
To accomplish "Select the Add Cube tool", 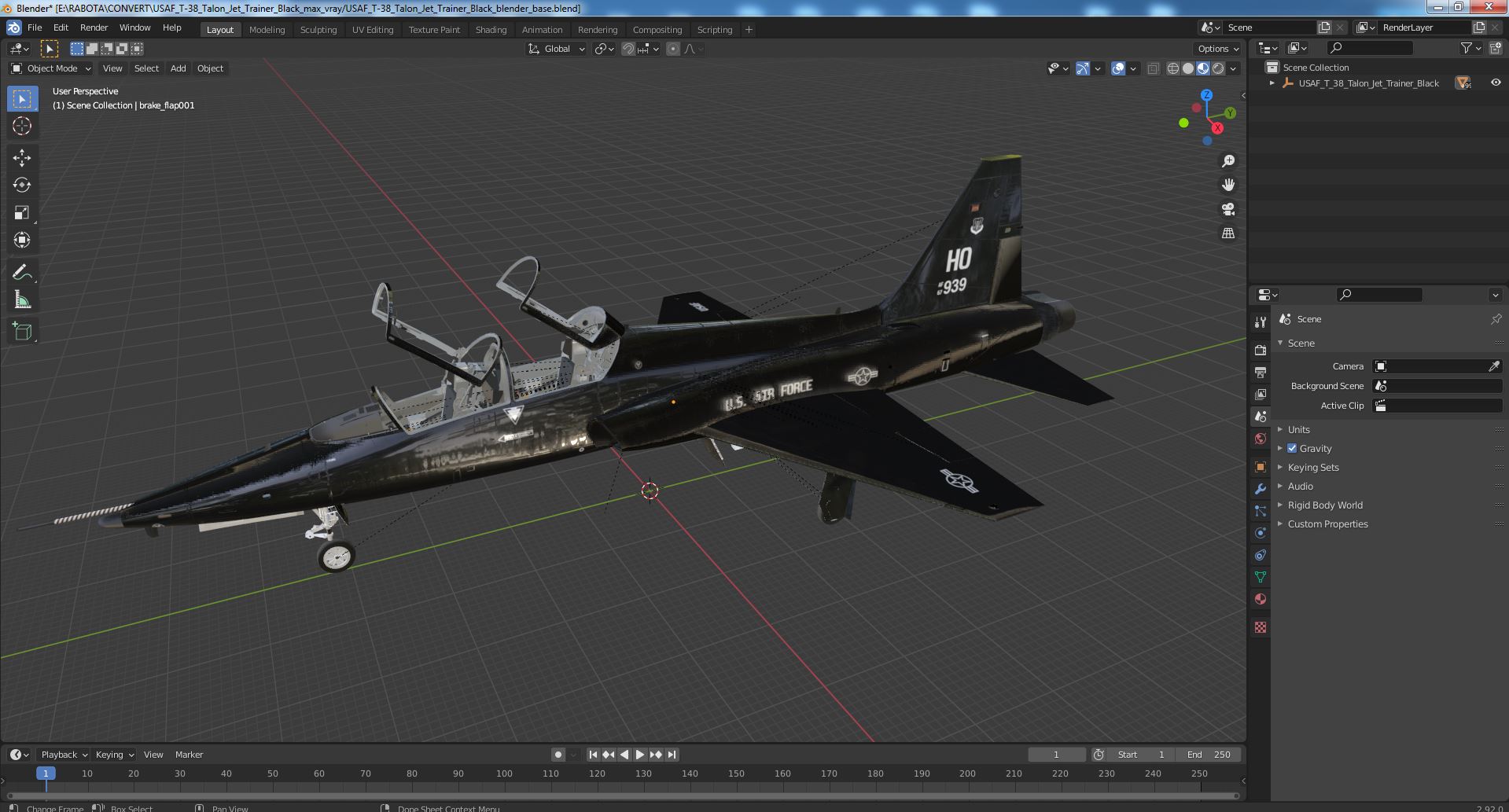I will pos(22,331).
